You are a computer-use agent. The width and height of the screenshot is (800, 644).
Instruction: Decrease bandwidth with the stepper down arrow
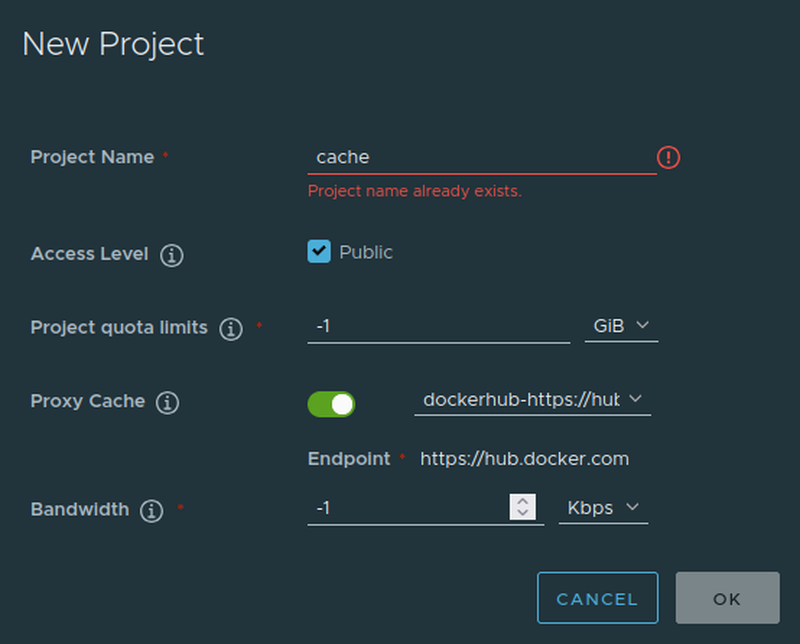click(x=522, y=514)
